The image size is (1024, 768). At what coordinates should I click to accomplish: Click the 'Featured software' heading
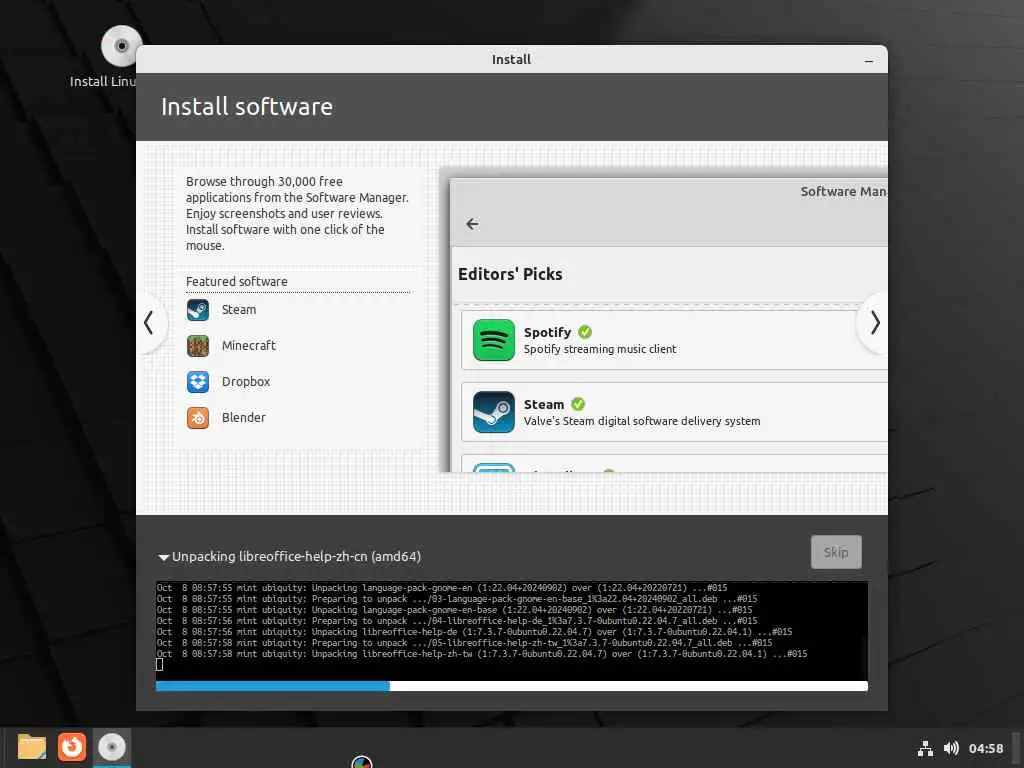click(236, 281)
